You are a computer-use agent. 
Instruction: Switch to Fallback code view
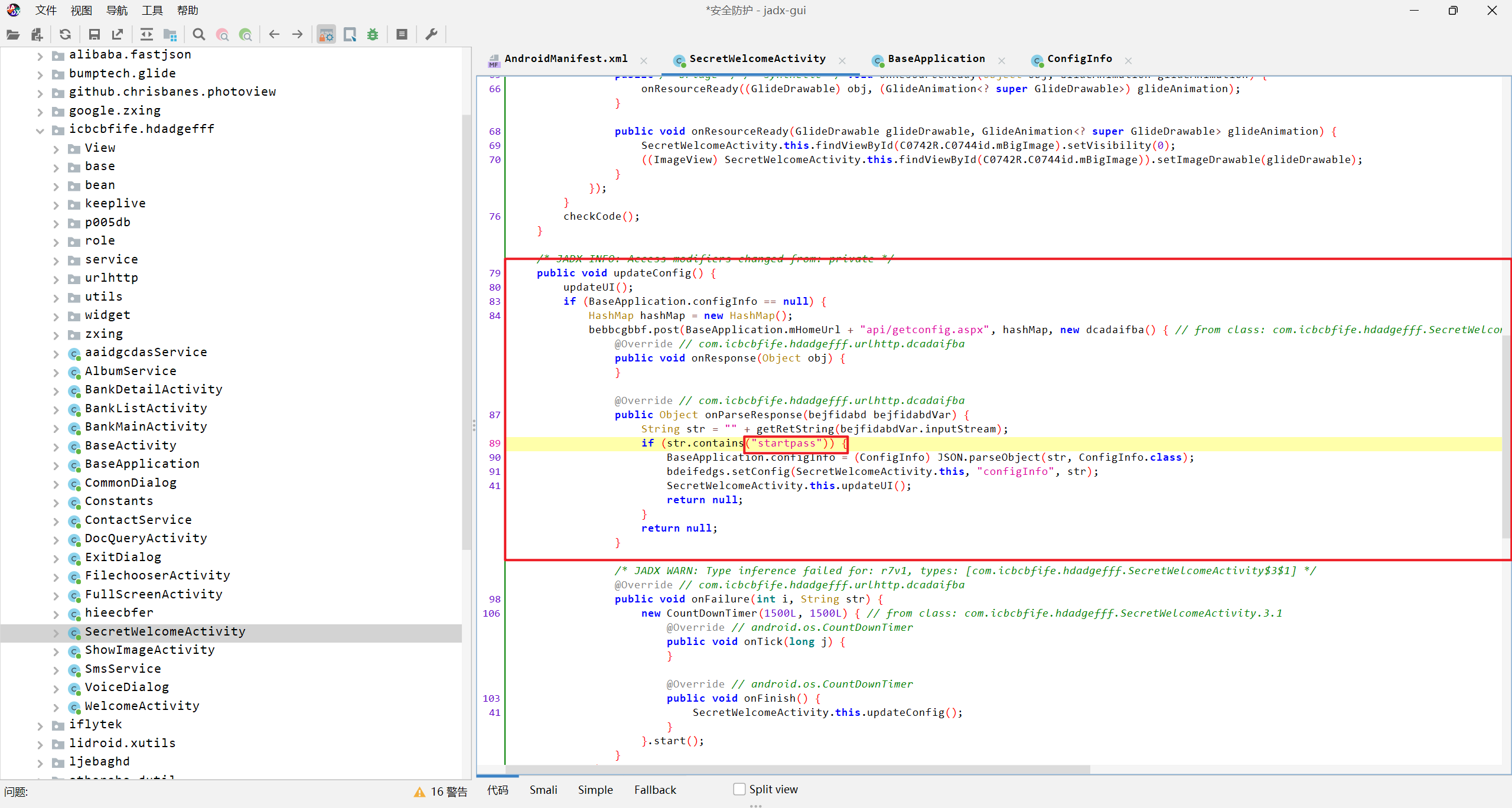[x=654, y=790]
